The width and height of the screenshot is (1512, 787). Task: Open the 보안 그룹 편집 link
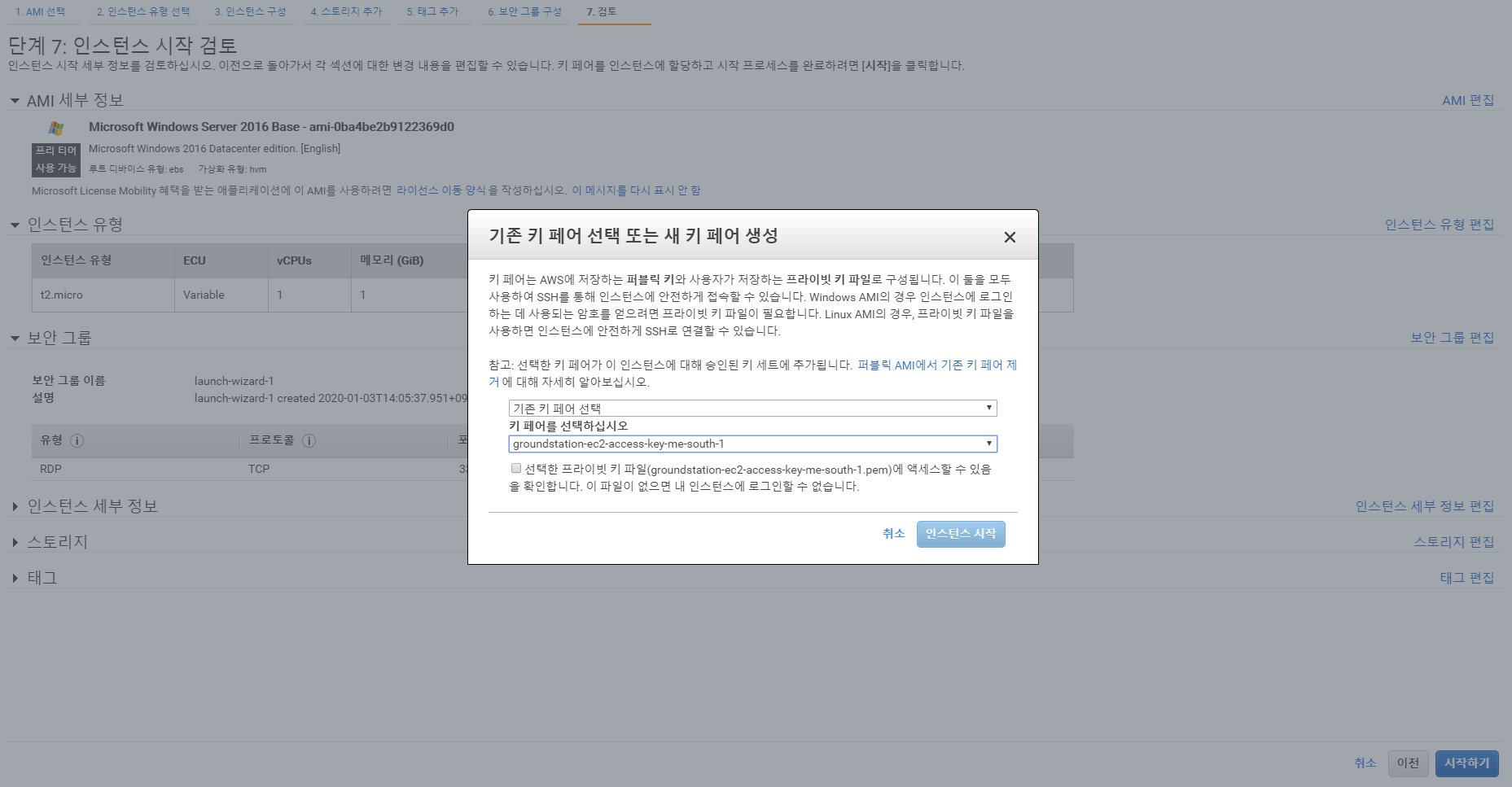[1452, 337]
